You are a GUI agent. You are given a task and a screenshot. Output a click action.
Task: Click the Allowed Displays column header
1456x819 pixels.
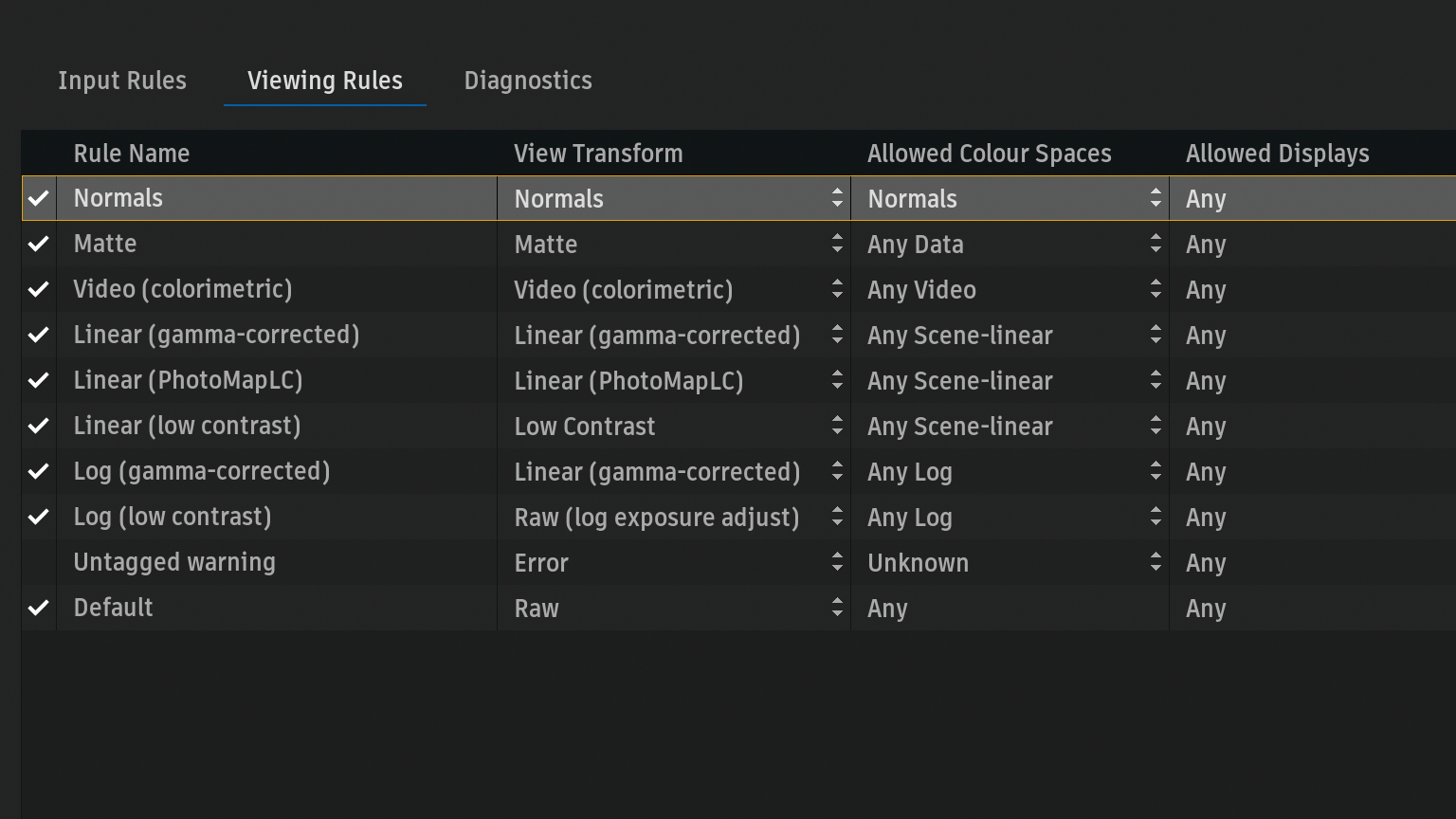[1277, 154]
